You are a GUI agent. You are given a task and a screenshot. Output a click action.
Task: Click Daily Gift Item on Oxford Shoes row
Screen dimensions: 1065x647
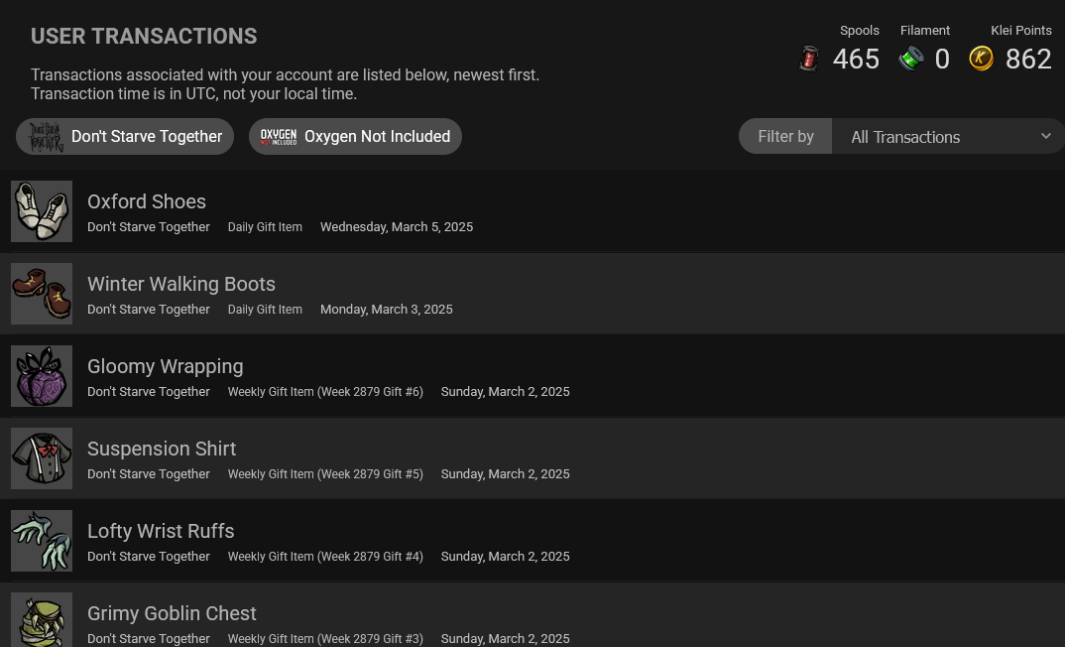coord(265,227)
